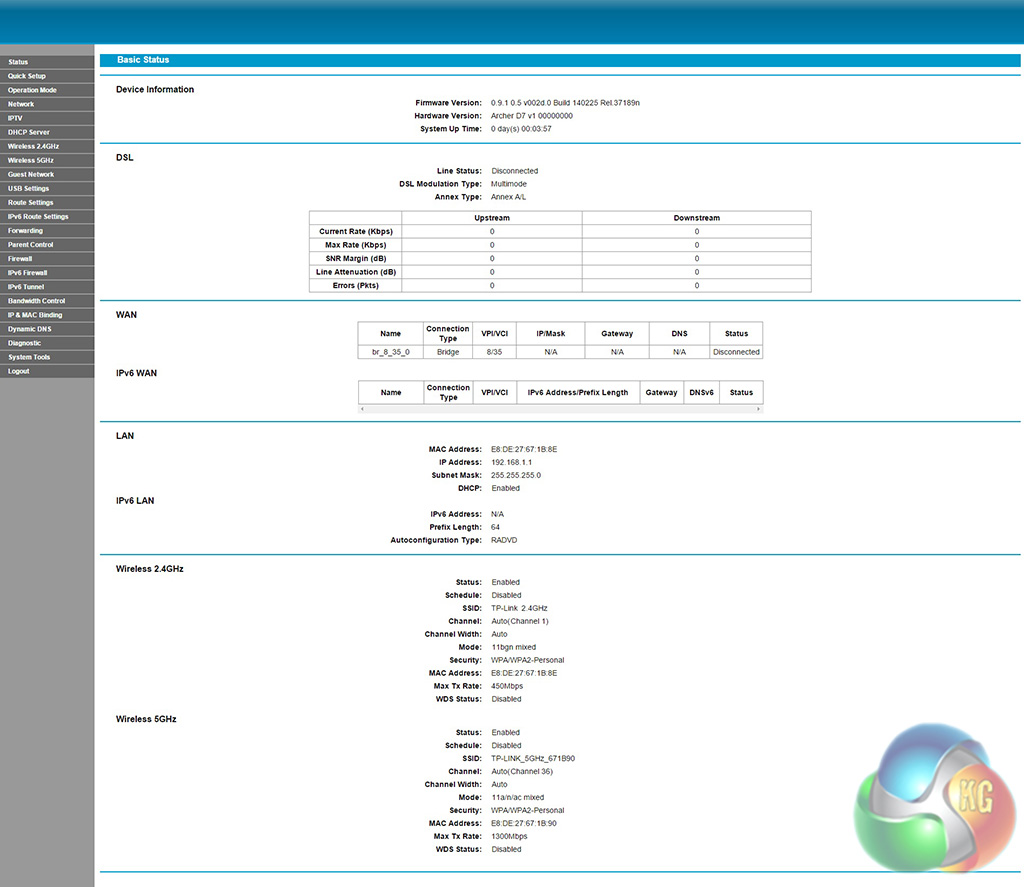Select IPTV in the sidebar
Screen dimensions: 1024x887
click(15, 118)
